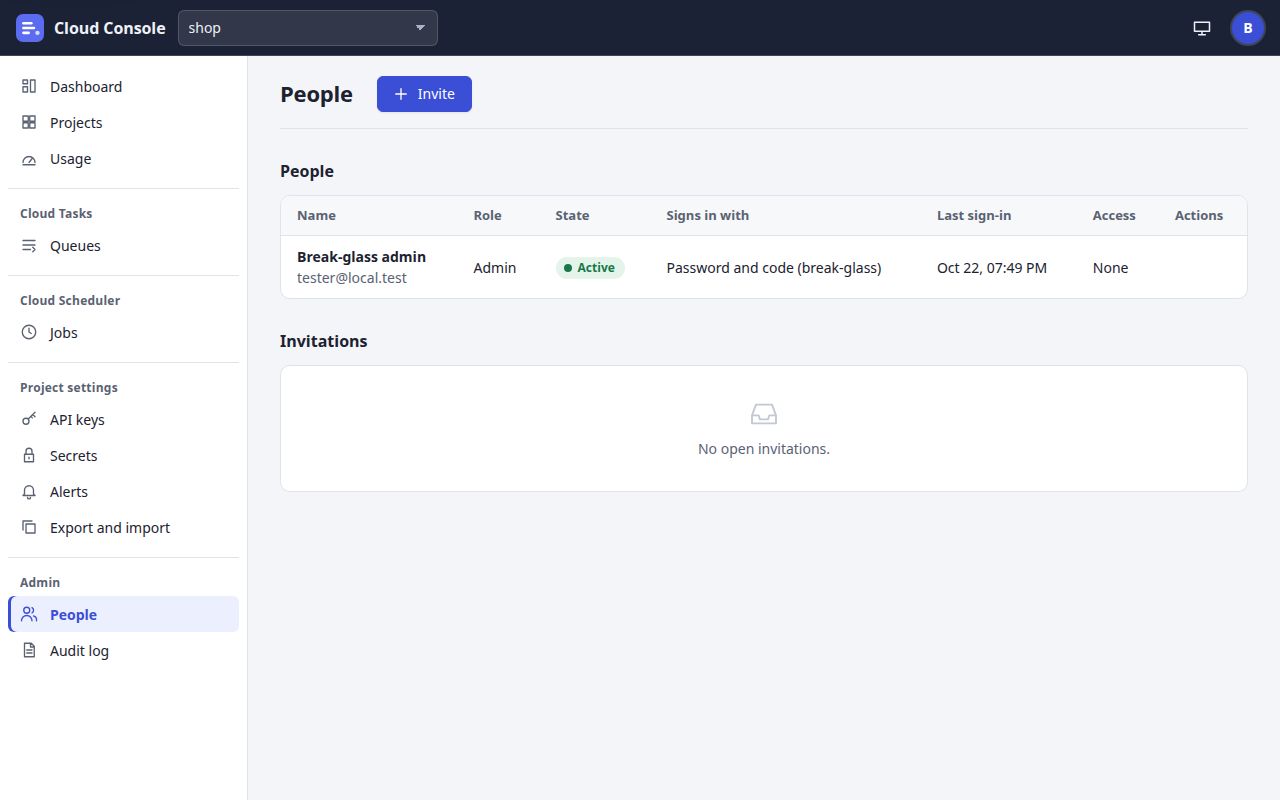Click the Queues list icon
1280x800 pixels.
coord(29,246)
